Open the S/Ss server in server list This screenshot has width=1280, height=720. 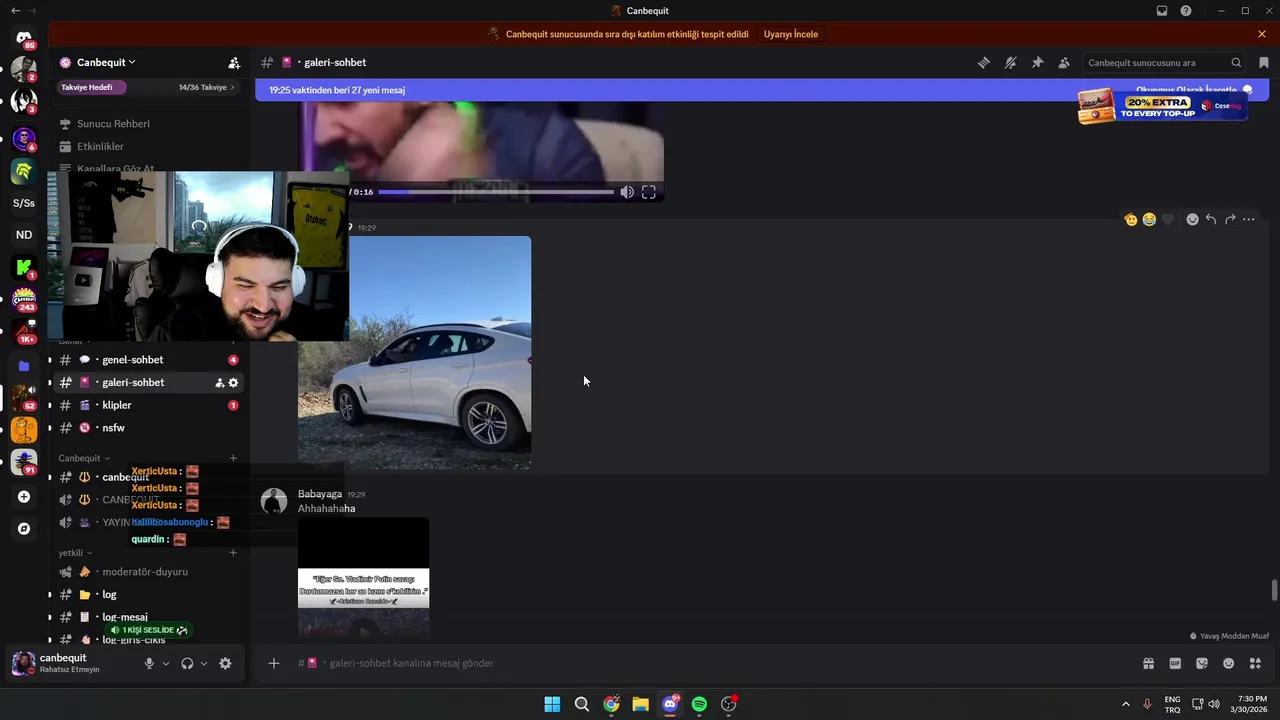click(24, 203)
